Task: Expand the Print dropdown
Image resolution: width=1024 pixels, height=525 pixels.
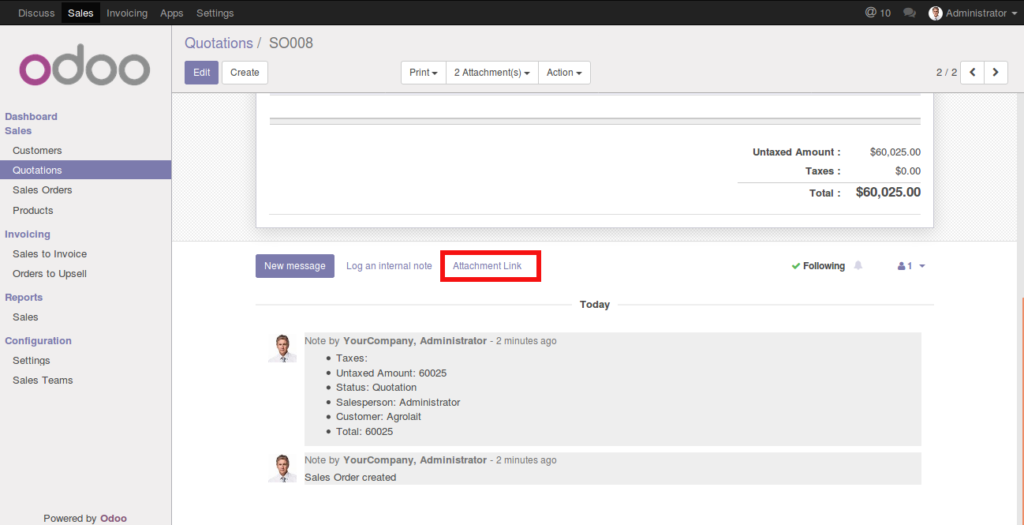Action: (423, 72)
